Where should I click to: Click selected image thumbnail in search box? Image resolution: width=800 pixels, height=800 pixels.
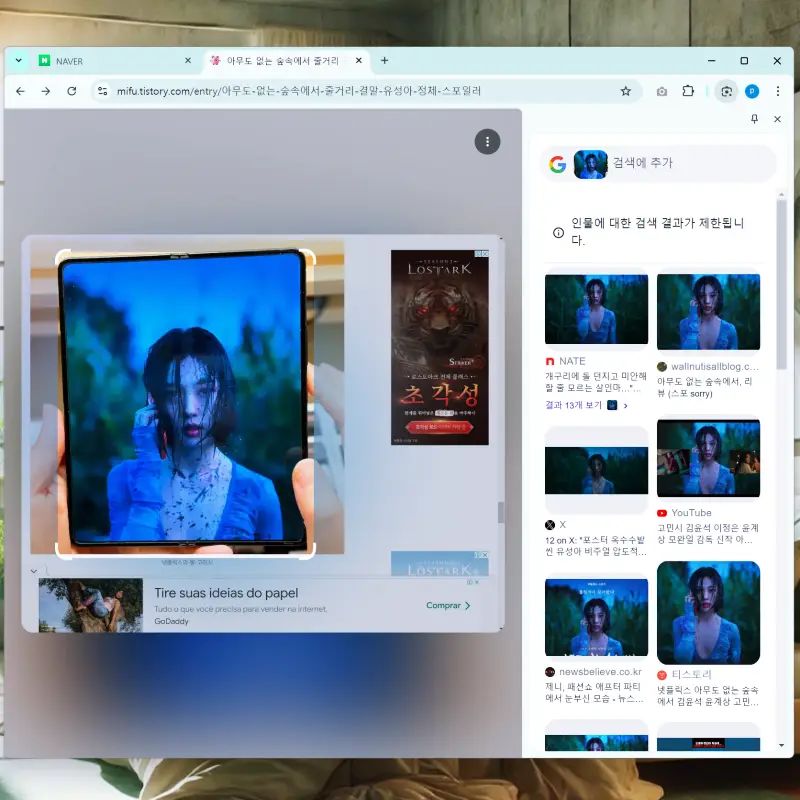pyautogui.click(x=590, y=164)
